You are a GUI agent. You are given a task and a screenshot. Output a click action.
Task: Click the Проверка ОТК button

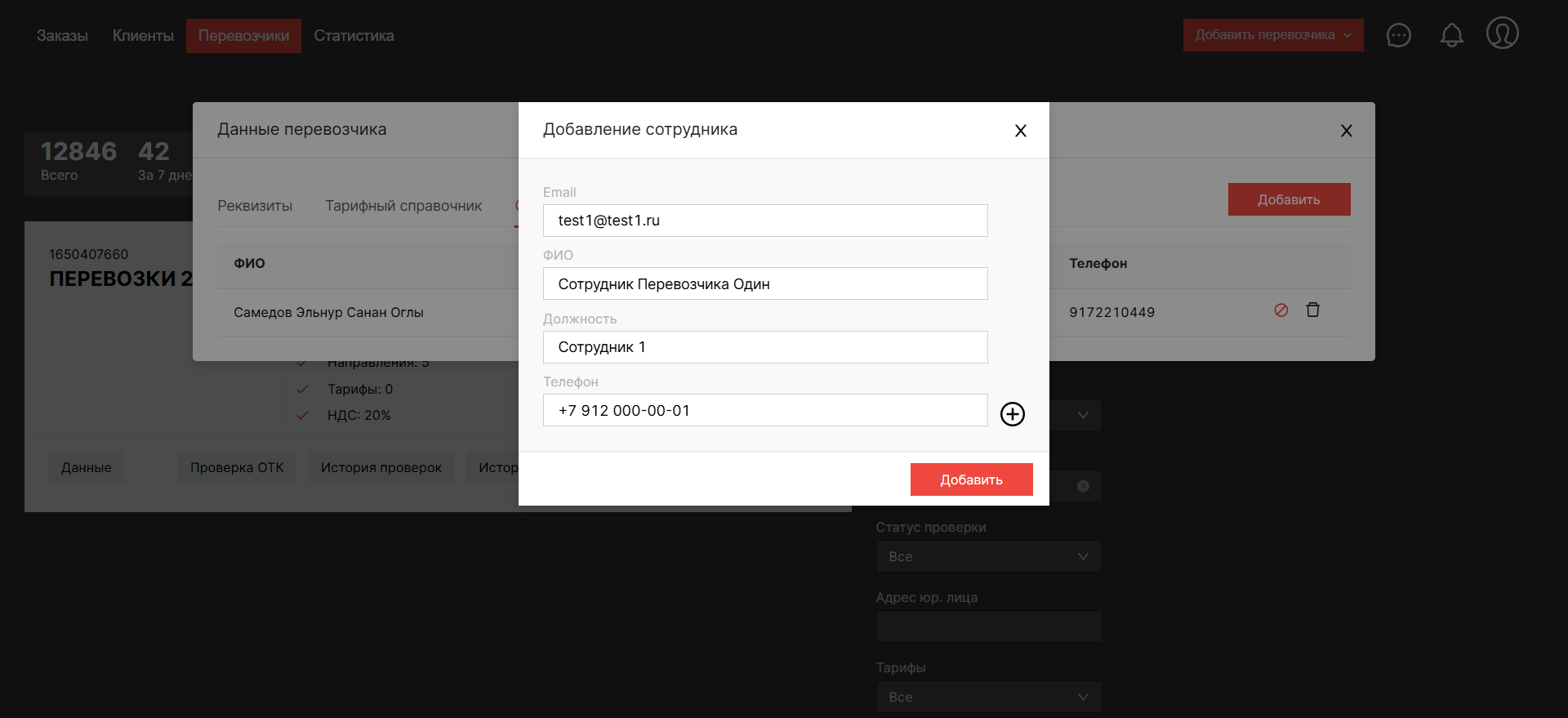pyautogui.click(x=237, y=467)
